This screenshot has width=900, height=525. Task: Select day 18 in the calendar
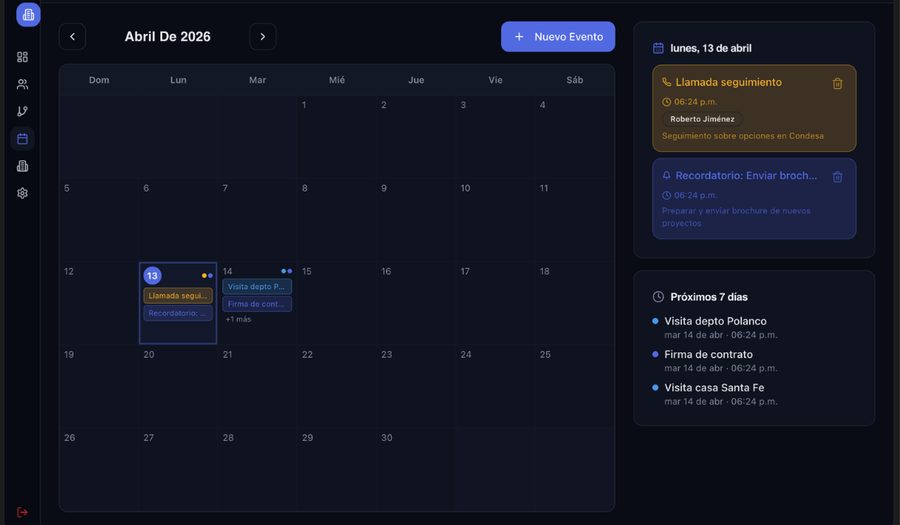pos(574,303)
